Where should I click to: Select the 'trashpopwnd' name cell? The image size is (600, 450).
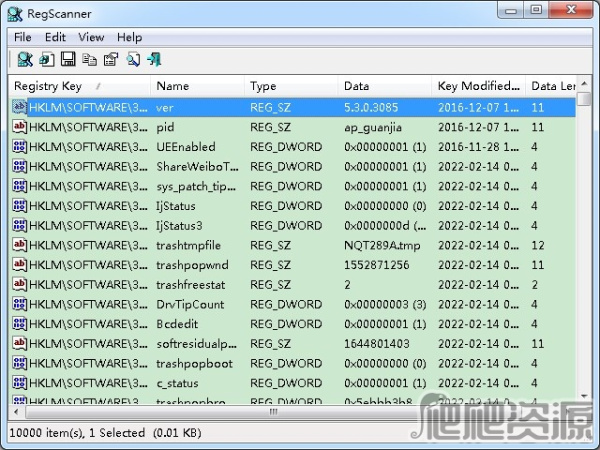click(192, 265)
